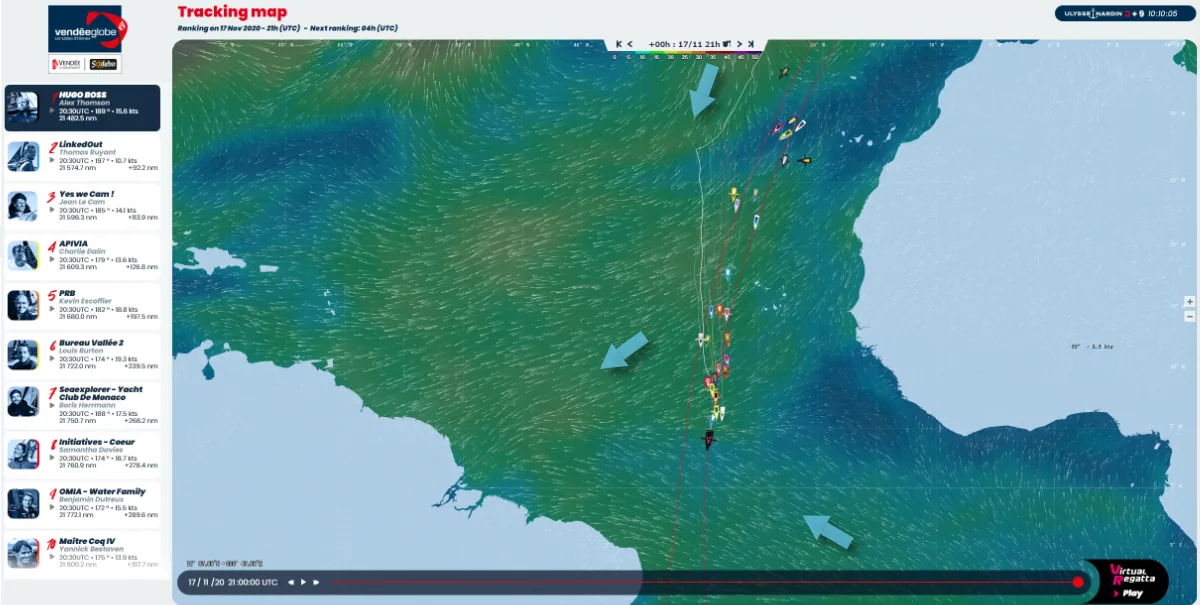Click Yannick Bestaven skipper photo

tap(22, 553)
